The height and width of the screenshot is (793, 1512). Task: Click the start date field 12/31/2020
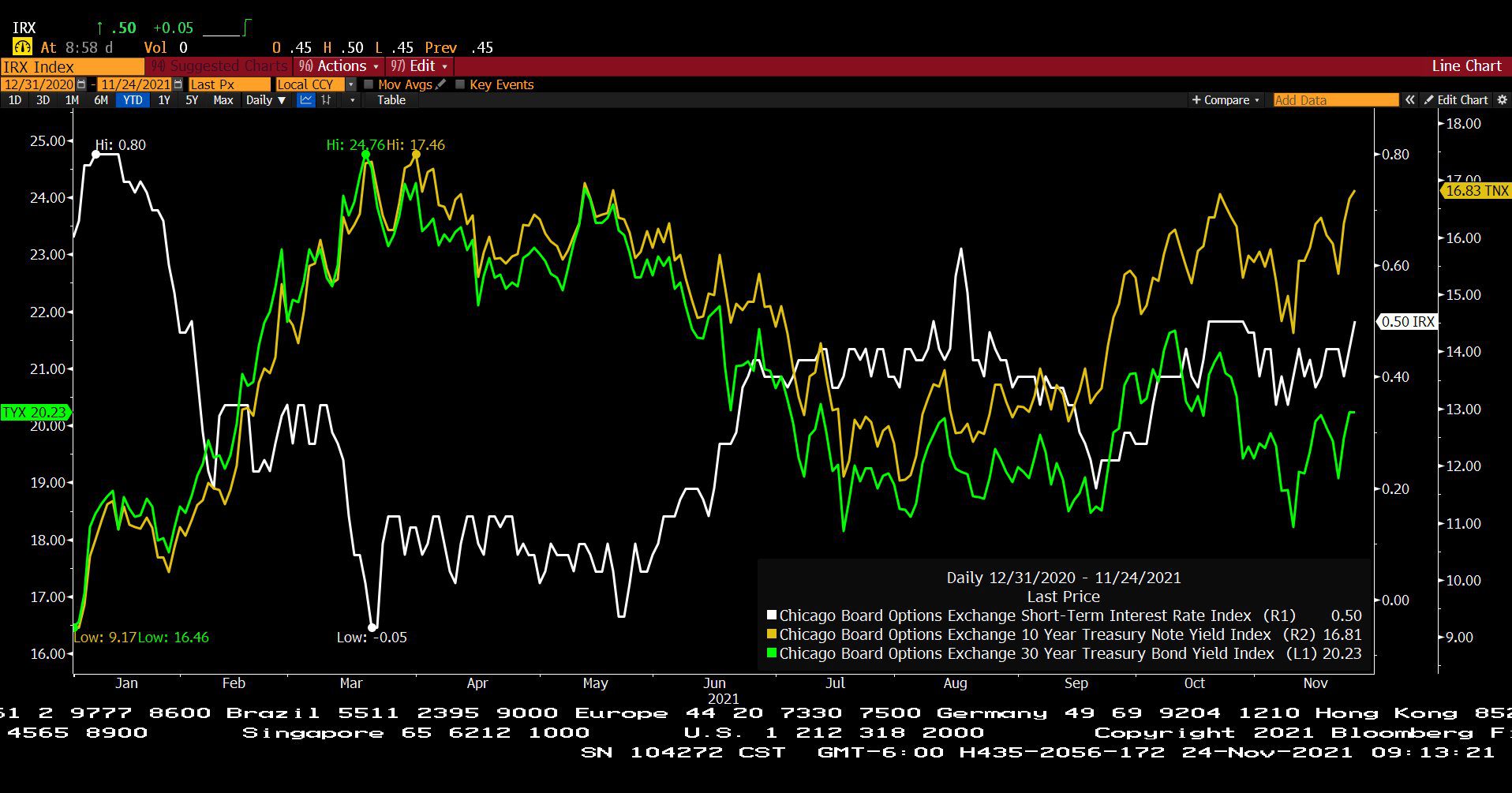click(38, 84)
